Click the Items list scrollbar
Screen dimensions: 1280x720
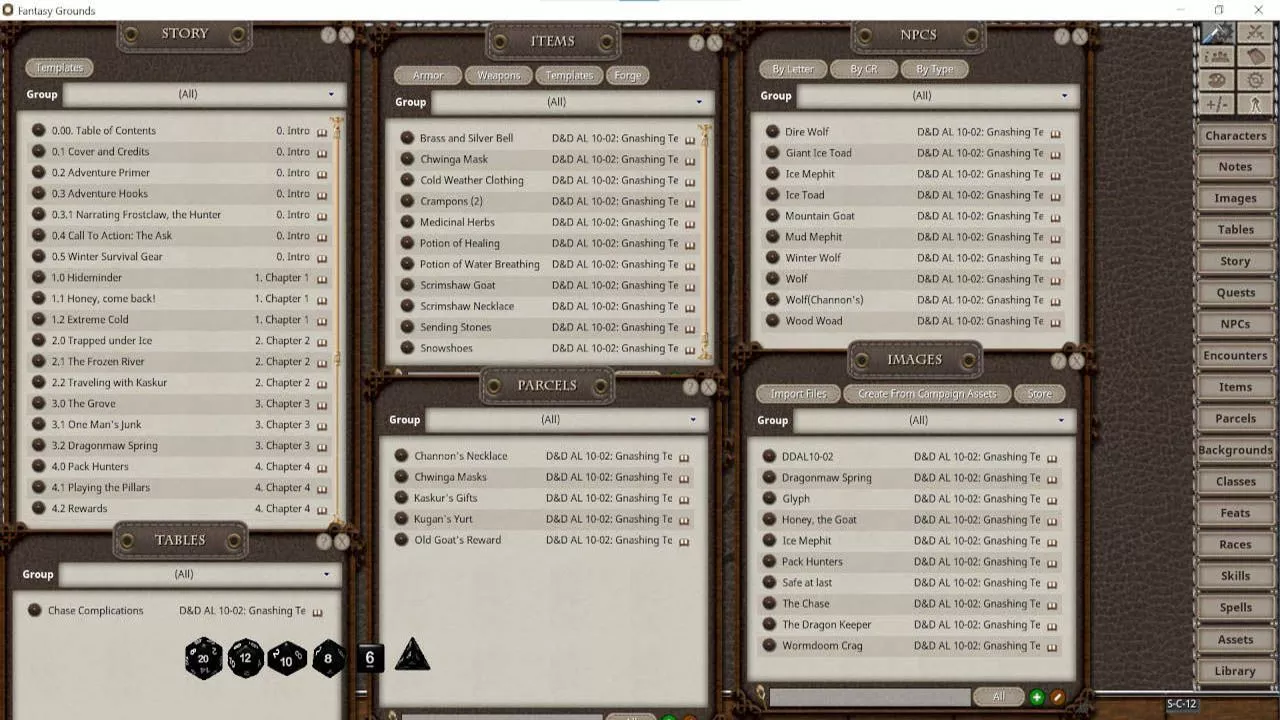704,241
